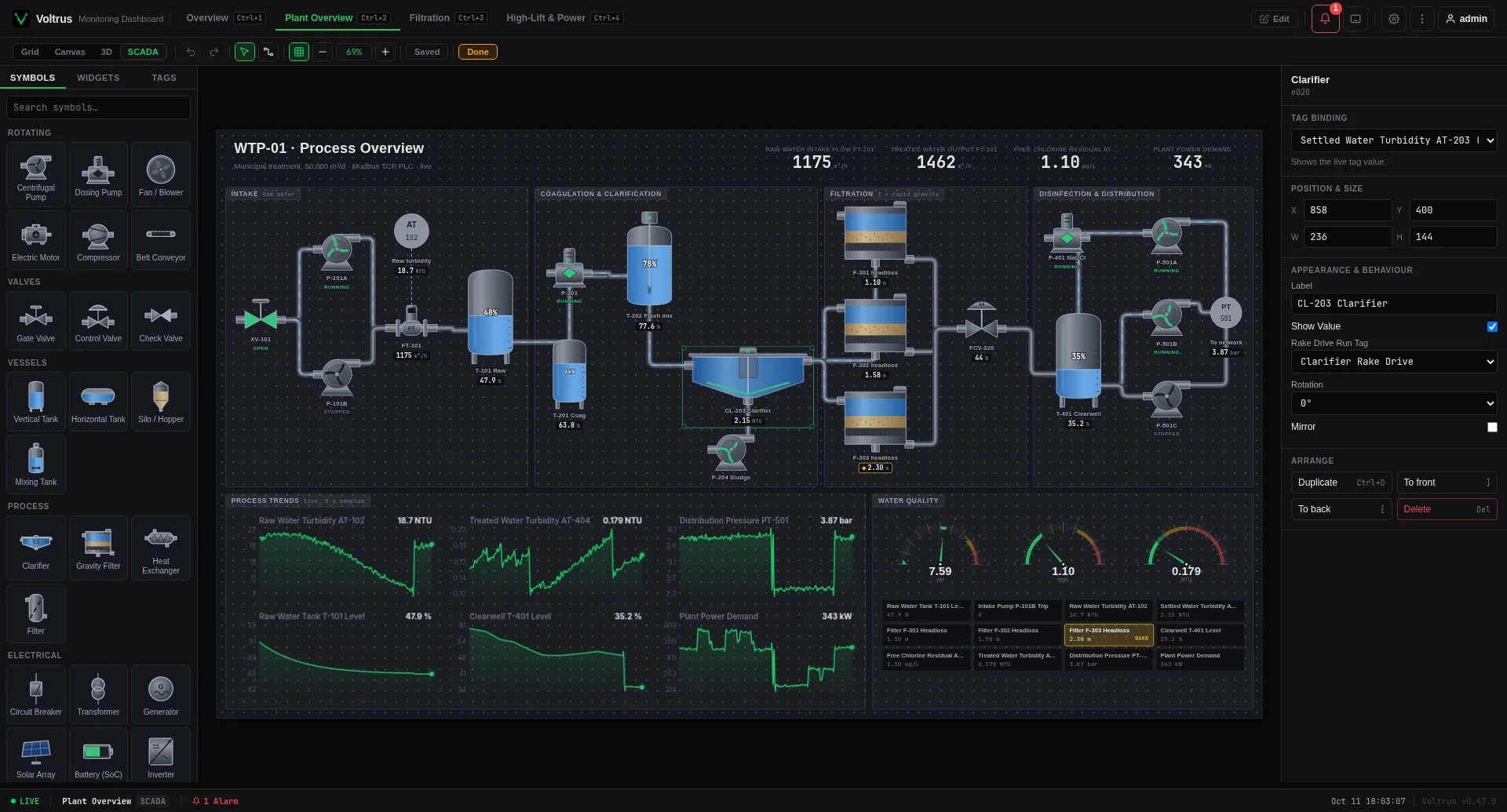
Task: Click the Edit button
Action: 1275,19
